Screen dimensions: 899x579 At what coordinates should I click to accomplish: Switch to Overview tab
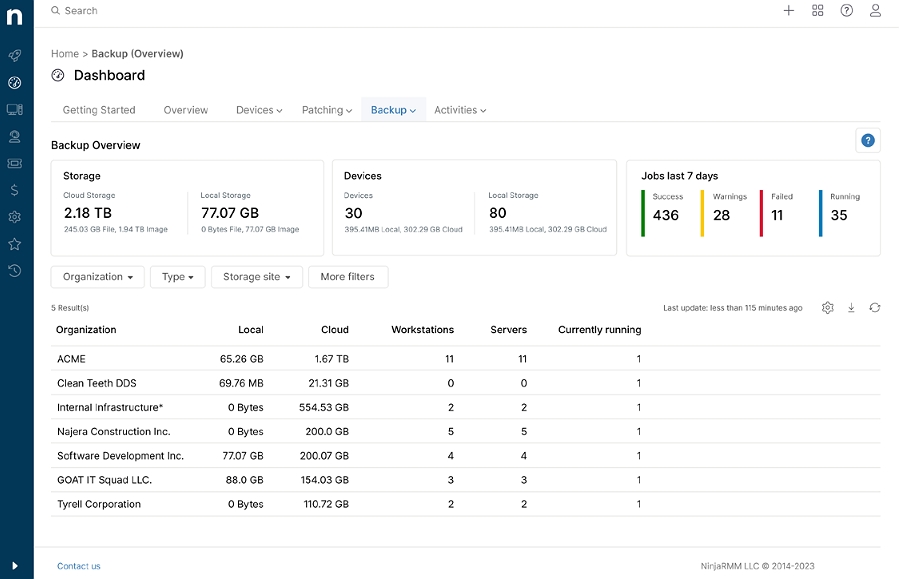[x=186, y=110]
